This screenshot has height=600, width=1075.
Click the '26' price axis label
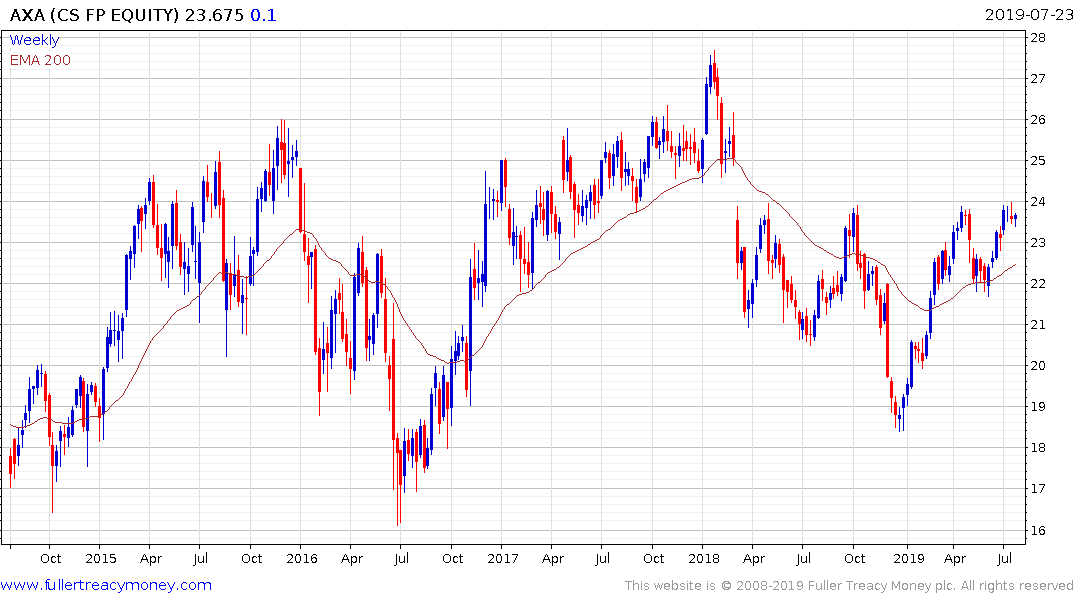click(1038, 119)
